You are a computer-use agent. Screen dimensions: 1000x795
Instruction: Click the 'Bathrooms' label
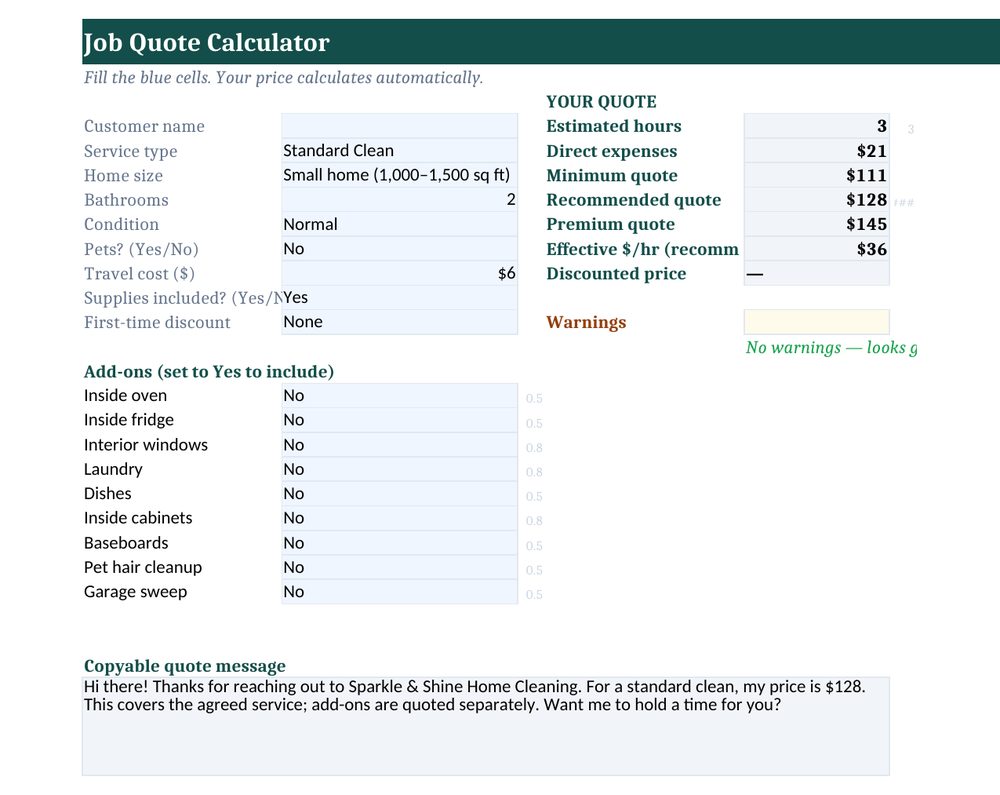(x=126, y=200)
